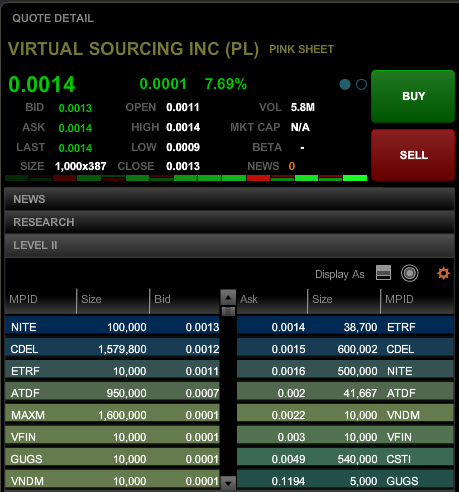Select the hollow page dot
Screen dimensions: 459x492
[361, 85]
